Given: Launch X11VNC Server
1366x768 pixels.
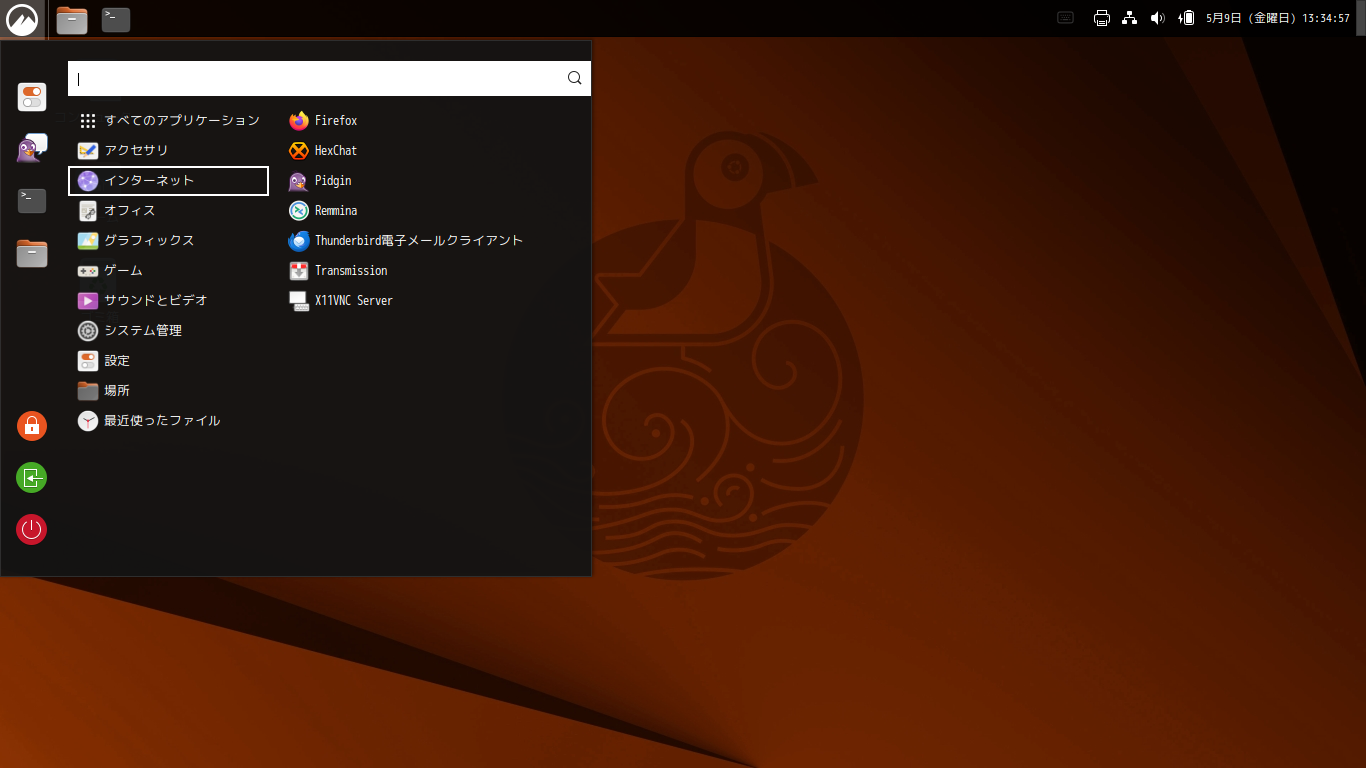Looking at the screenshot, I should point(352,300).
